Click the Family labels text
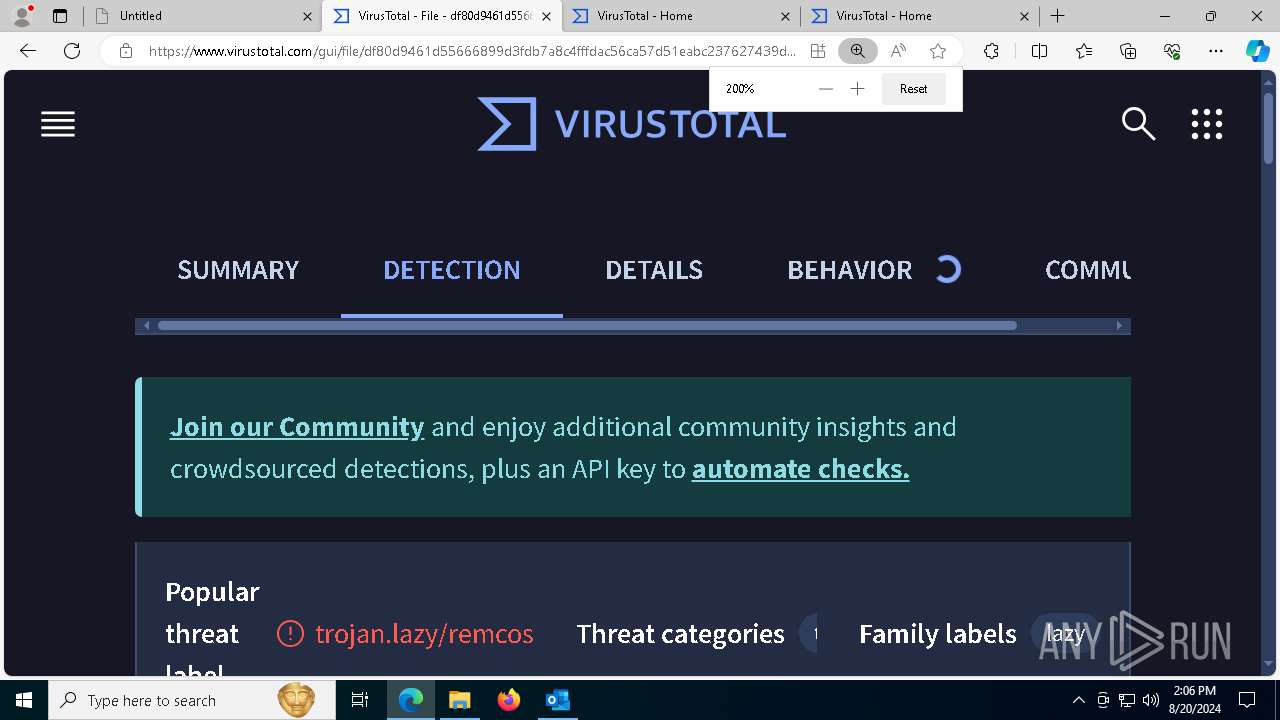Screen dimensions: 1280x720 click(938, 634)
